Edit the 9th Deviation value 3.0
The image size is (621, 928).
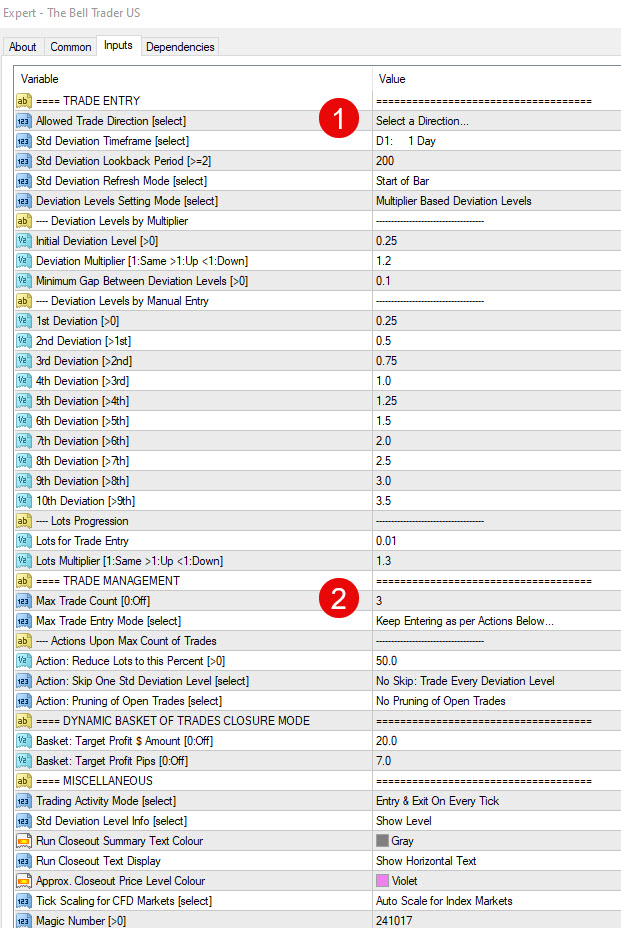497,481
